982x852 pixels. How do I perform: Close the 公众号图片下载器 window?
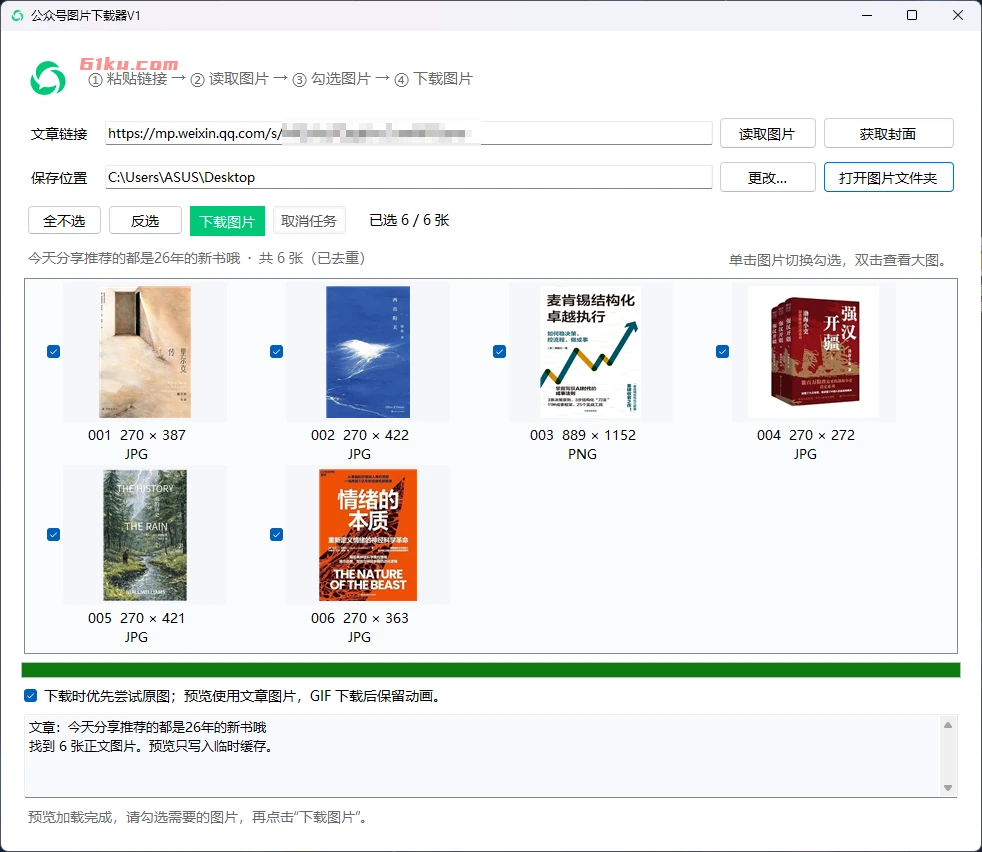[x=958, y=15]
